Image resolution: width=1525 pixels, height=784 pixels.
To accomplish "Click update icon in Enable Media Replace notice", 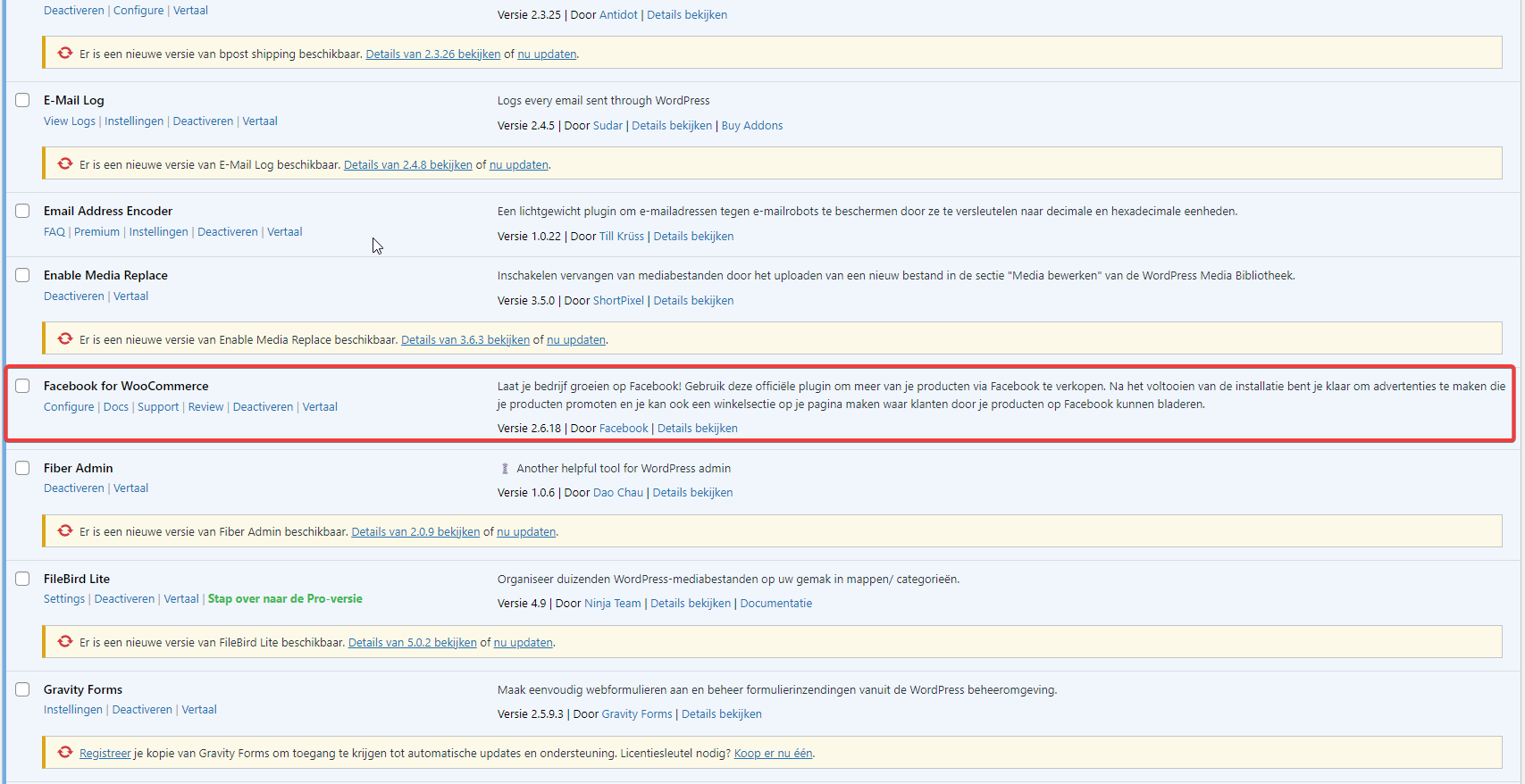I will 65,339.
